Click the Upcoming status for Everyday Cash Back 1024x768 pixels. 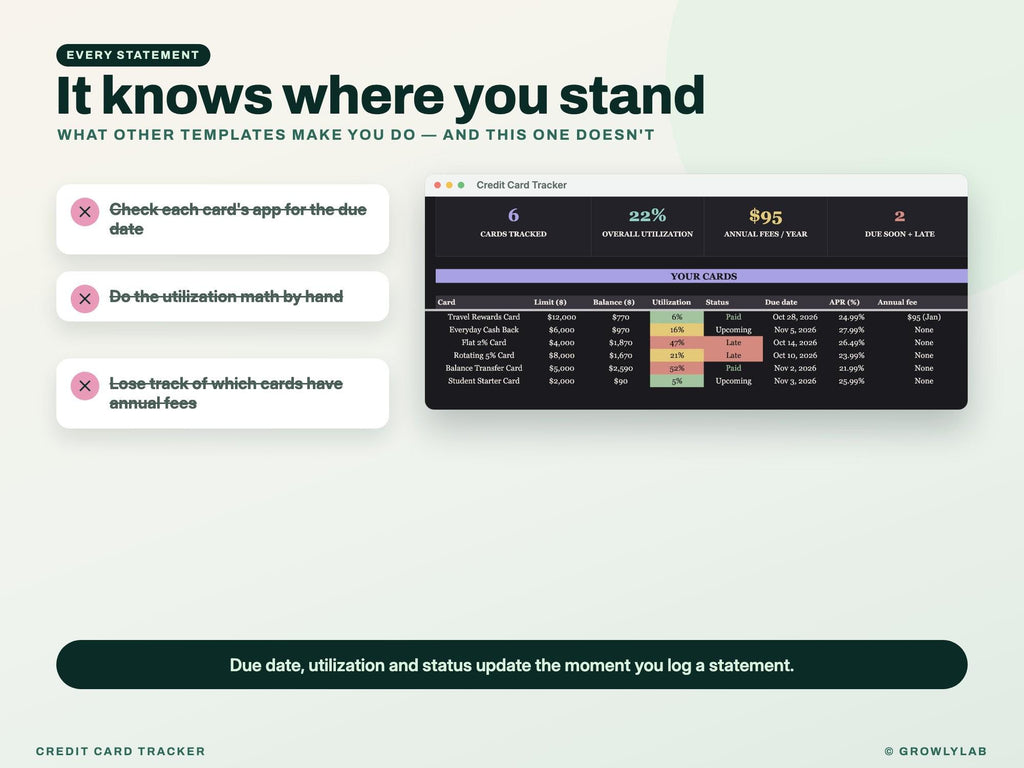[x=733, y=330]
